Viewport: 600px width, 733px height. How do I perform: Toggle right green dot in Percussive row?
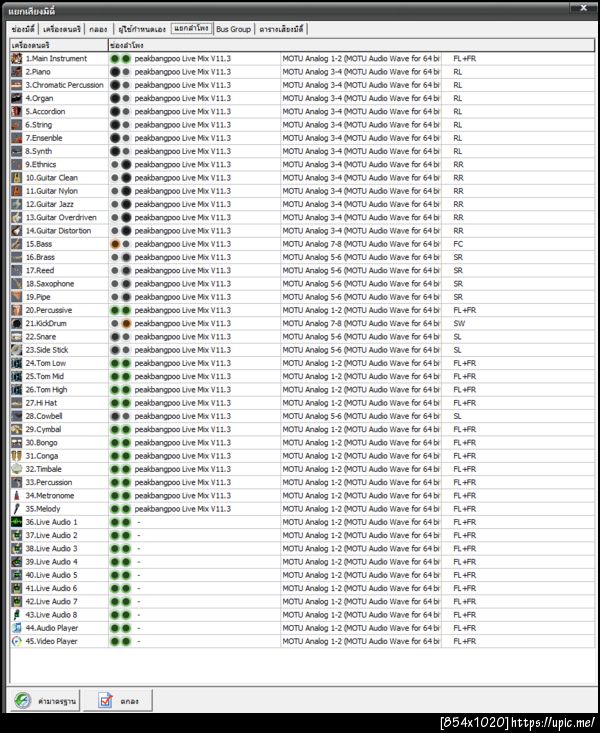click(x=126, y=310)
